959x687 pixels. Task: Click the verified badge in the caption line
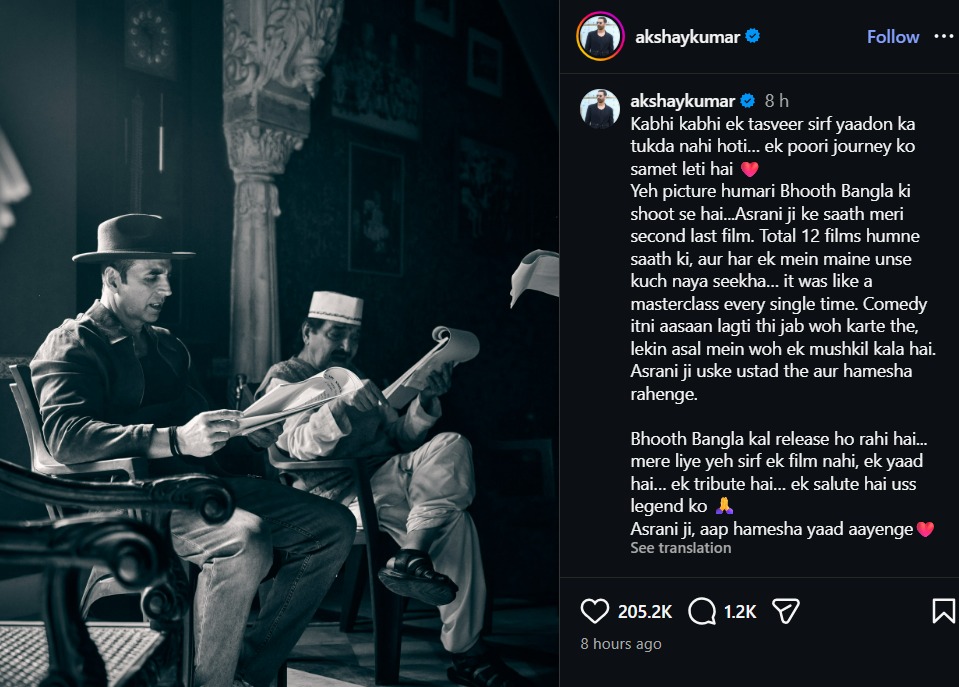(747, 100)
